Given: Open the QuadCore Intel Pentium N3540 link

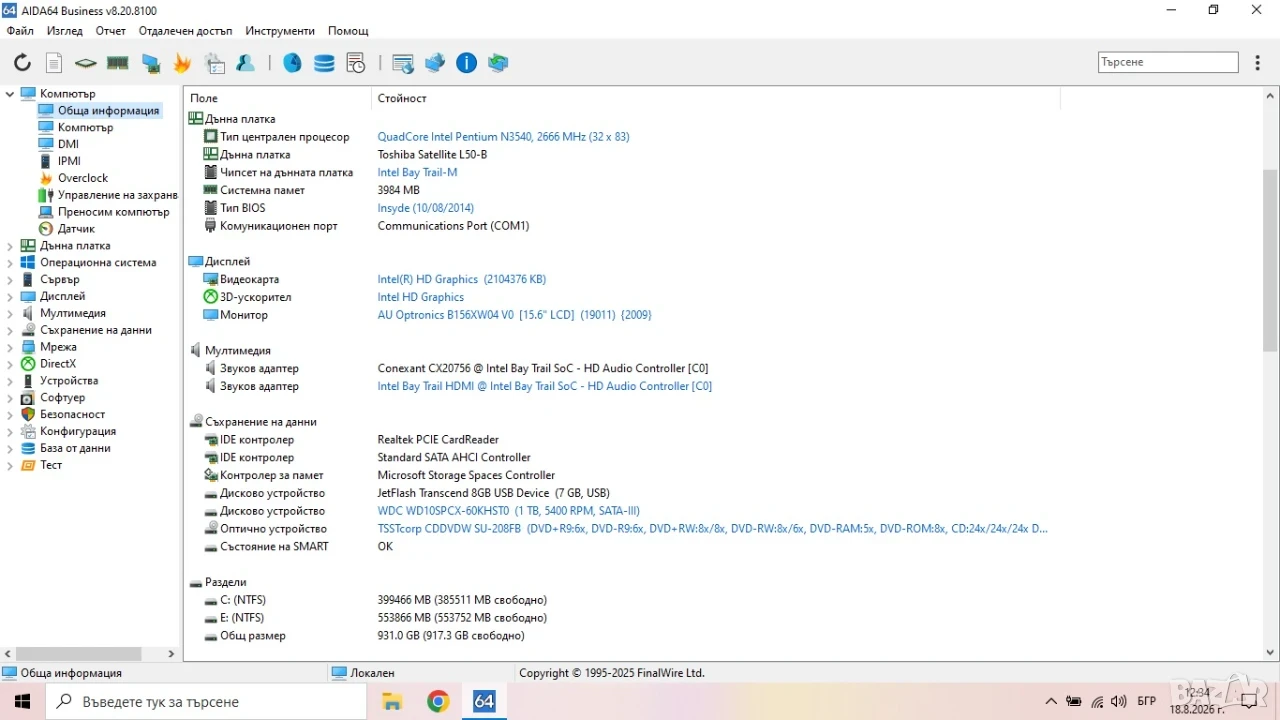Looking at the screenshot, I should pyautogui.click(x=503, y=137).
